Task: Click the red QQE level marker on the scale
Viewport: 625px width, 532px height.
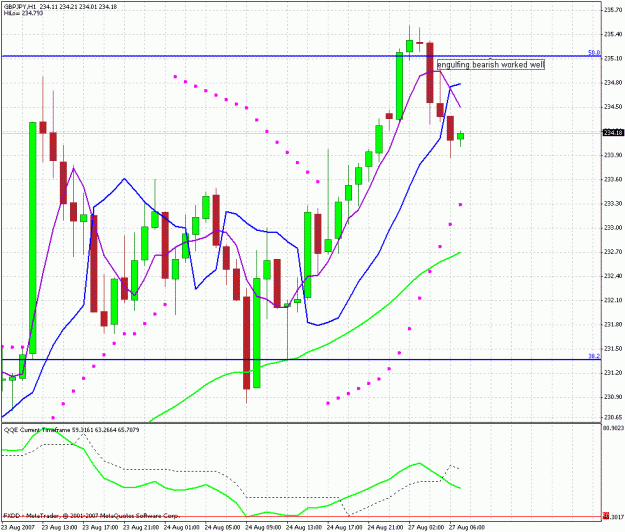Action: (x=605, y=516)
